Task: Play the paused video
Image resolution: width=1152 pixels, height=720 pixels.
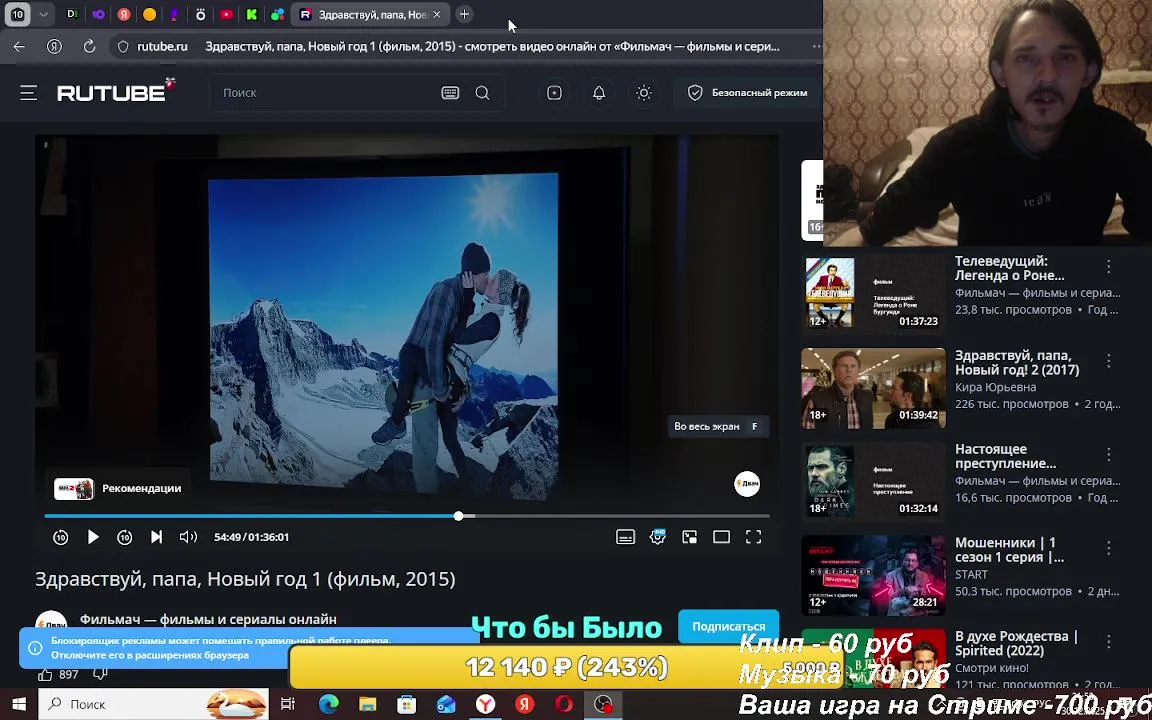Action: (x=93, y=537)
